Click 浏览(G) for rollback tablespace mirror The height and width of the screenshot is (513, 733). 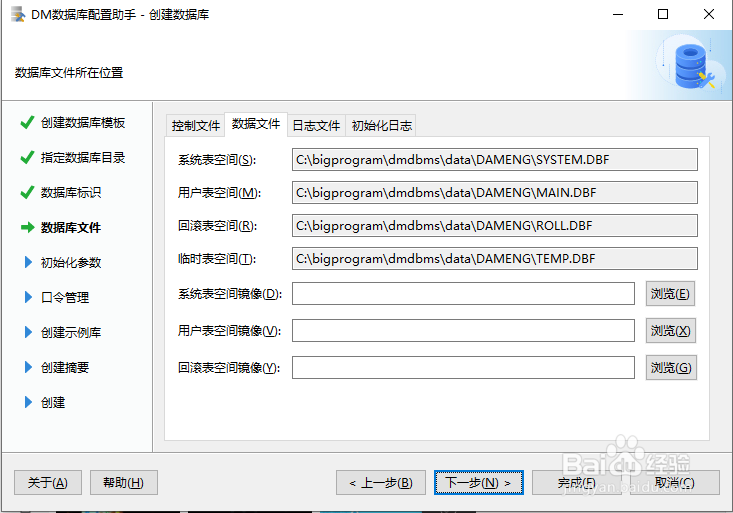(671, 368)
